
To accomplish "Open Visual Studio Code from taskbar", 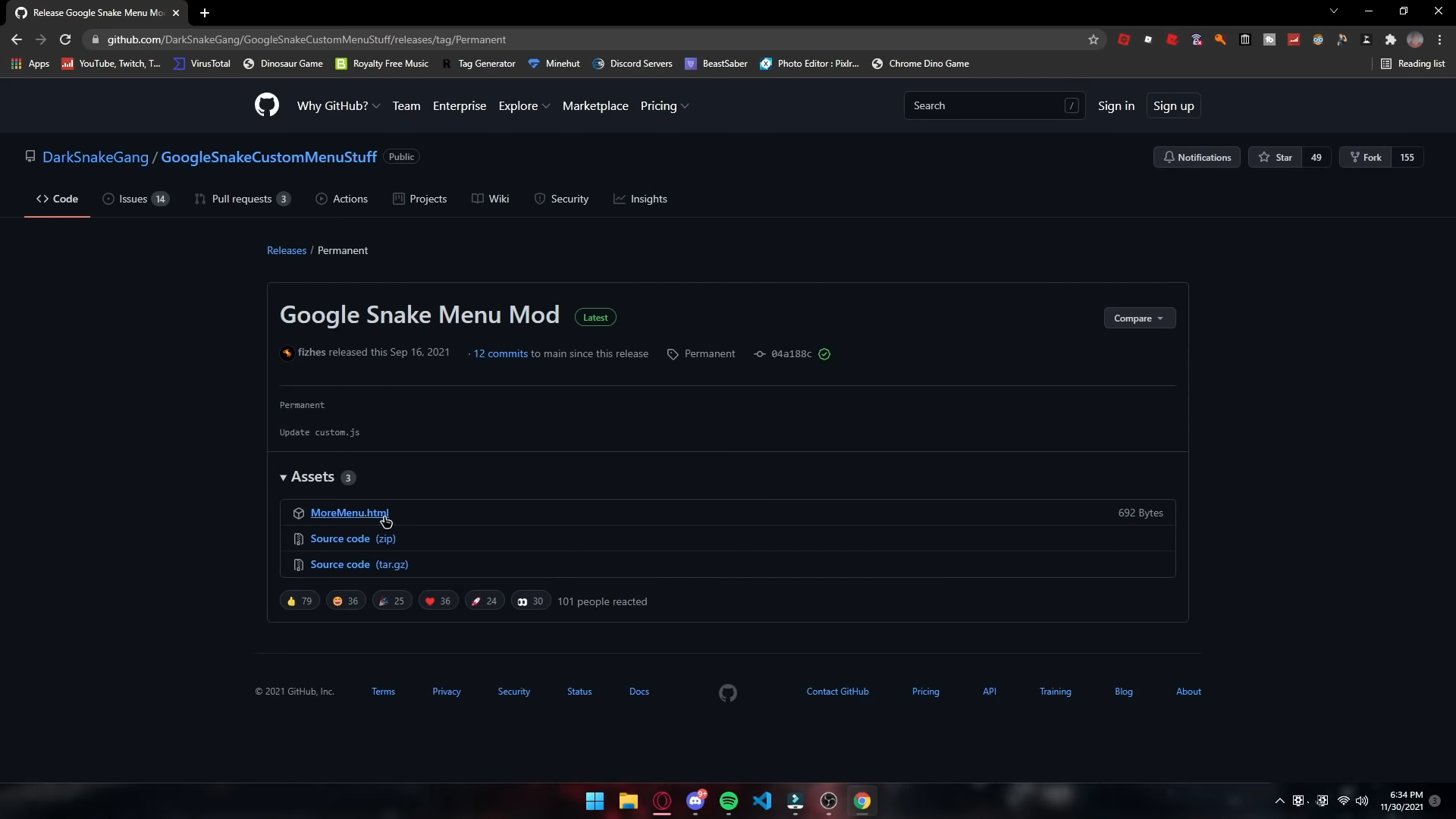I will pos(762,801).
